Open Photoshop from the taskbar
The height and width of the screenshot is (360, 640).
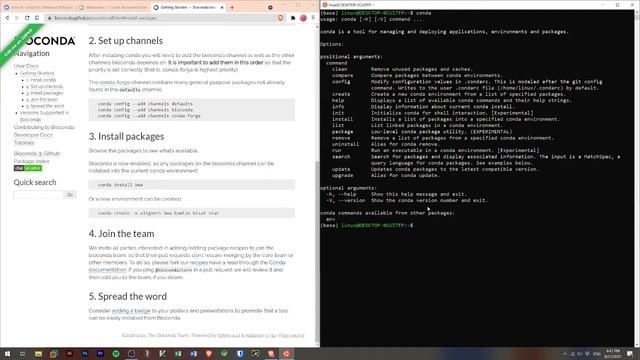tap(85, 353)
